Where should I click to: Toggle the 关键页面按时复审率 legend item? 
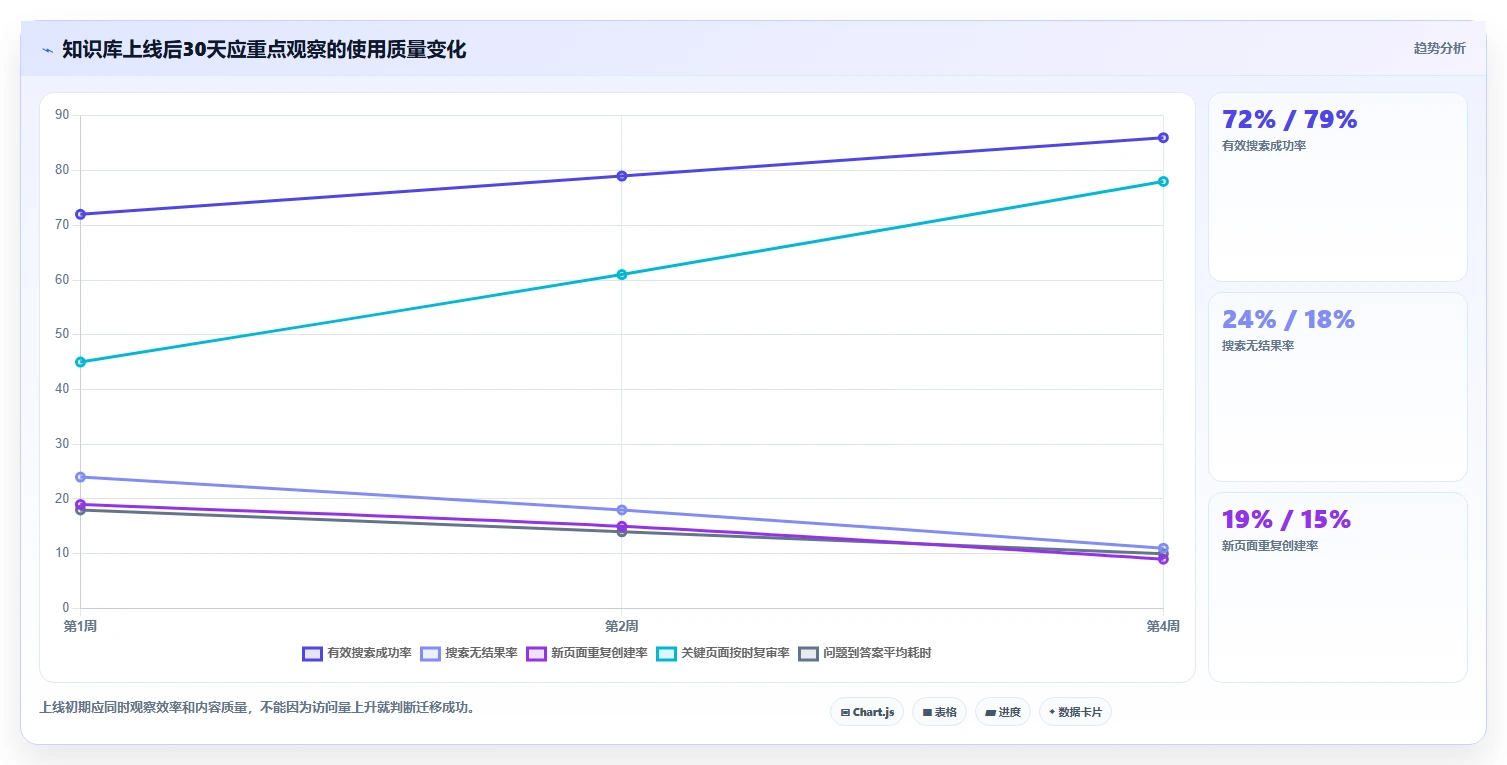pos(723,653)
